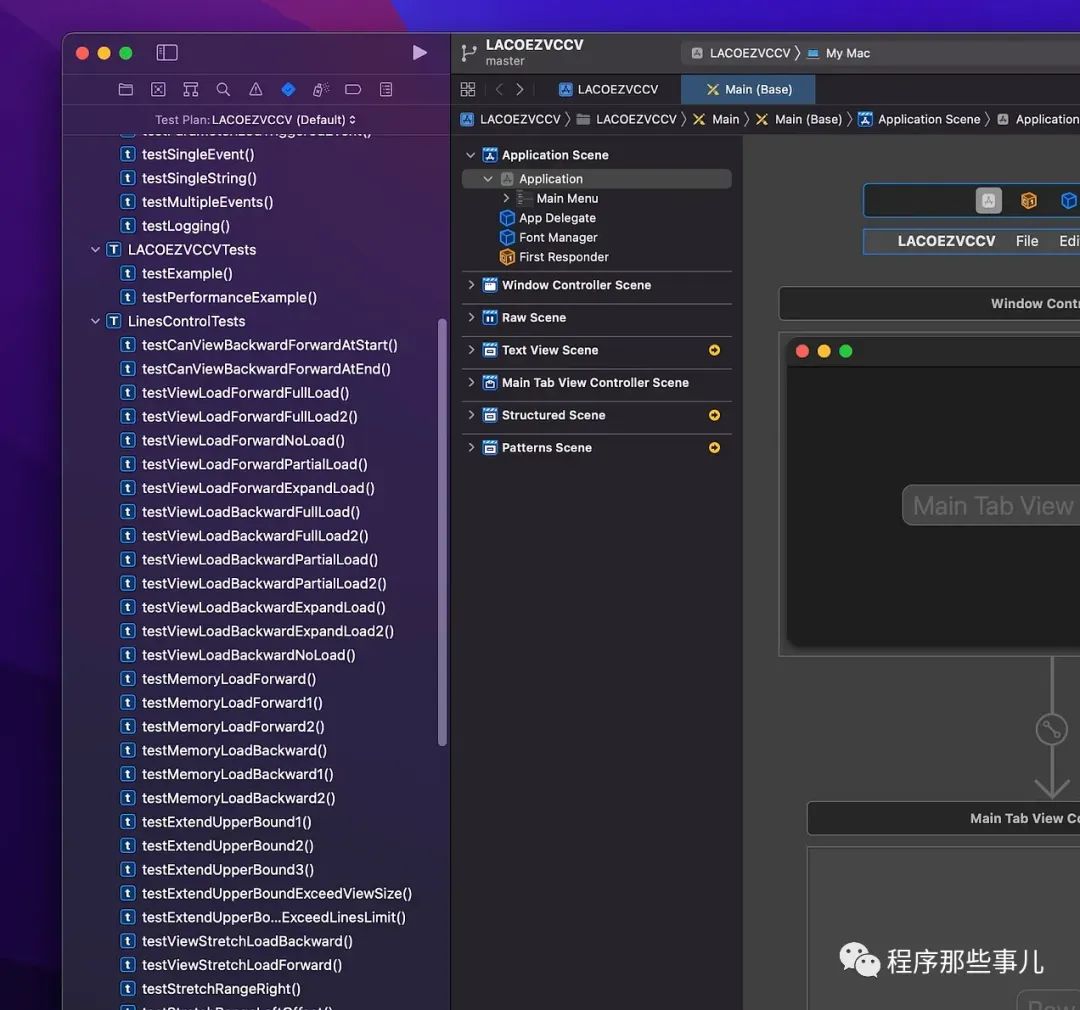The height and width of the screenshot is (1010, 1080).
Task: Expand the Window Controller Scene
Action: [x=471, y=285]
